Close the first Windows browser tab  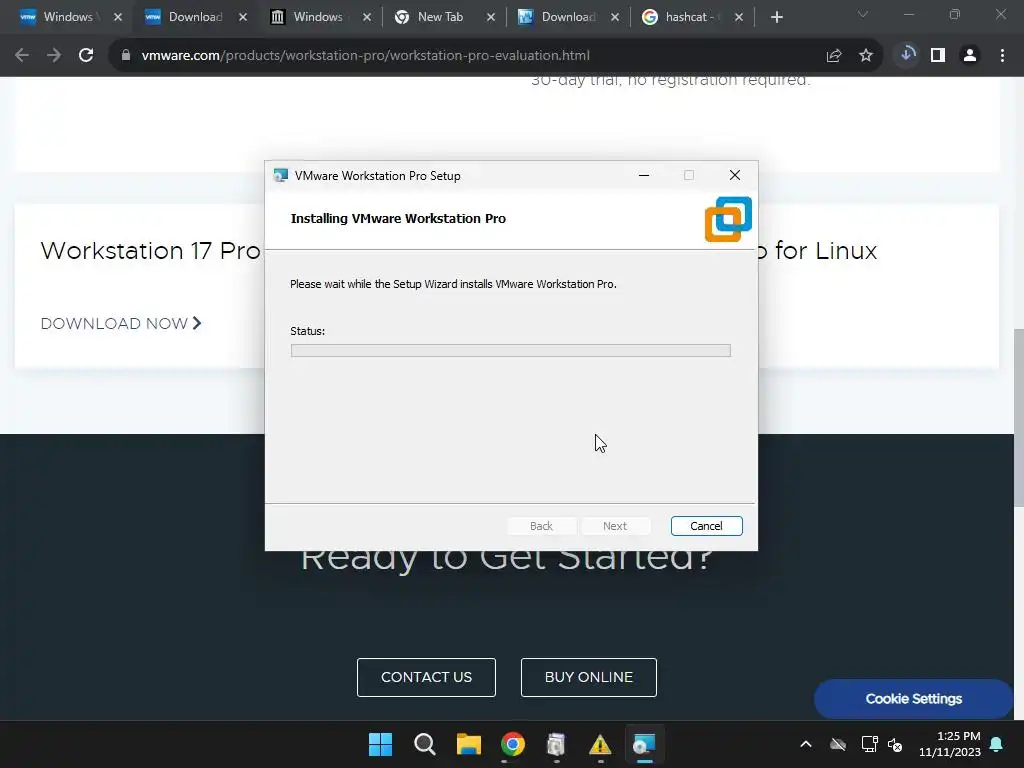[118, 18]
